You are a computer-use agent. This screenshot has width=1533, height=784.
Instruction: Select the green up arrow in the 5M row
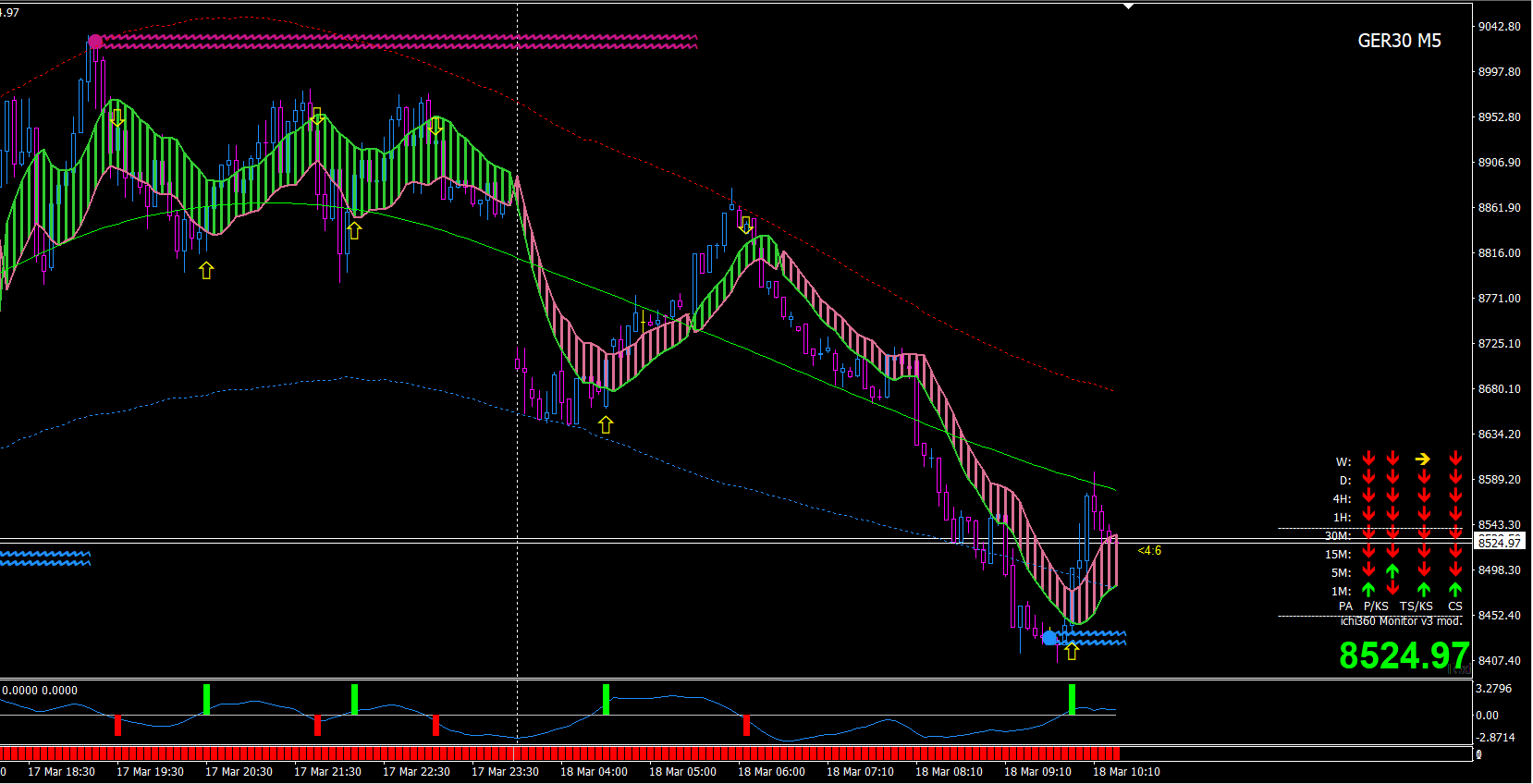pos(1393,571)
